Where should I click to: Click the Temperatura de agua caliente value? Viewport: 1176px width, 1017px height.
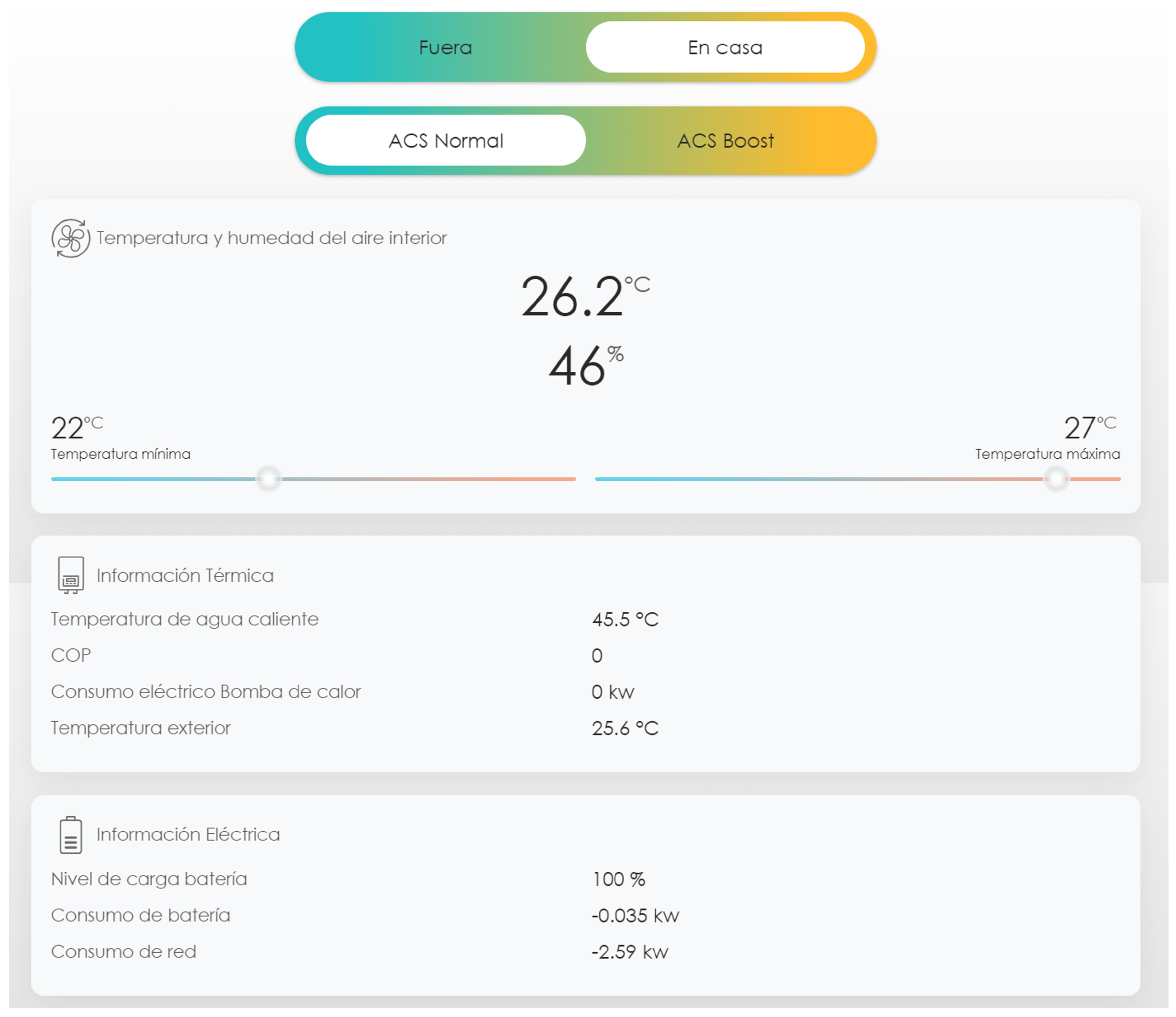click(625, 620)
